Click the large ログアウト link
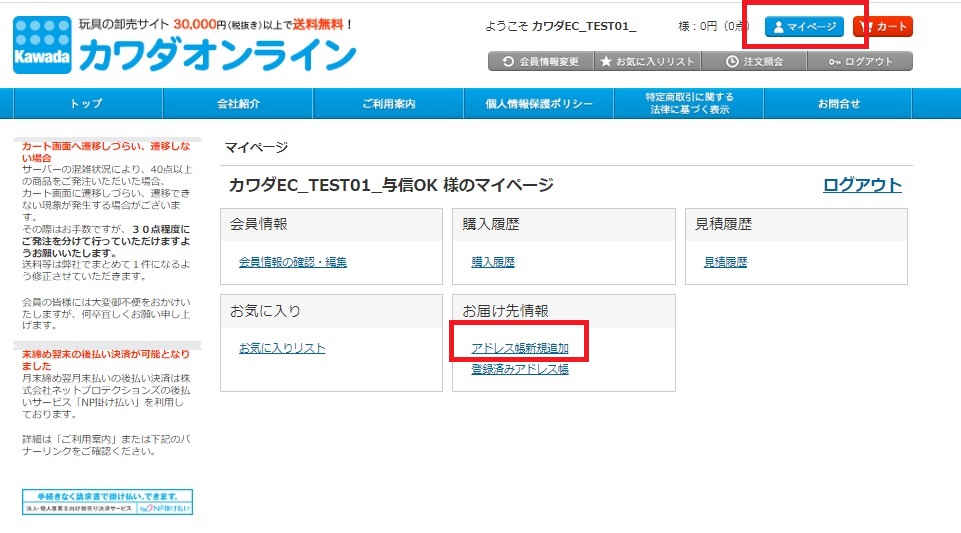This screenshot has height=533, width=961. (862, 185)
